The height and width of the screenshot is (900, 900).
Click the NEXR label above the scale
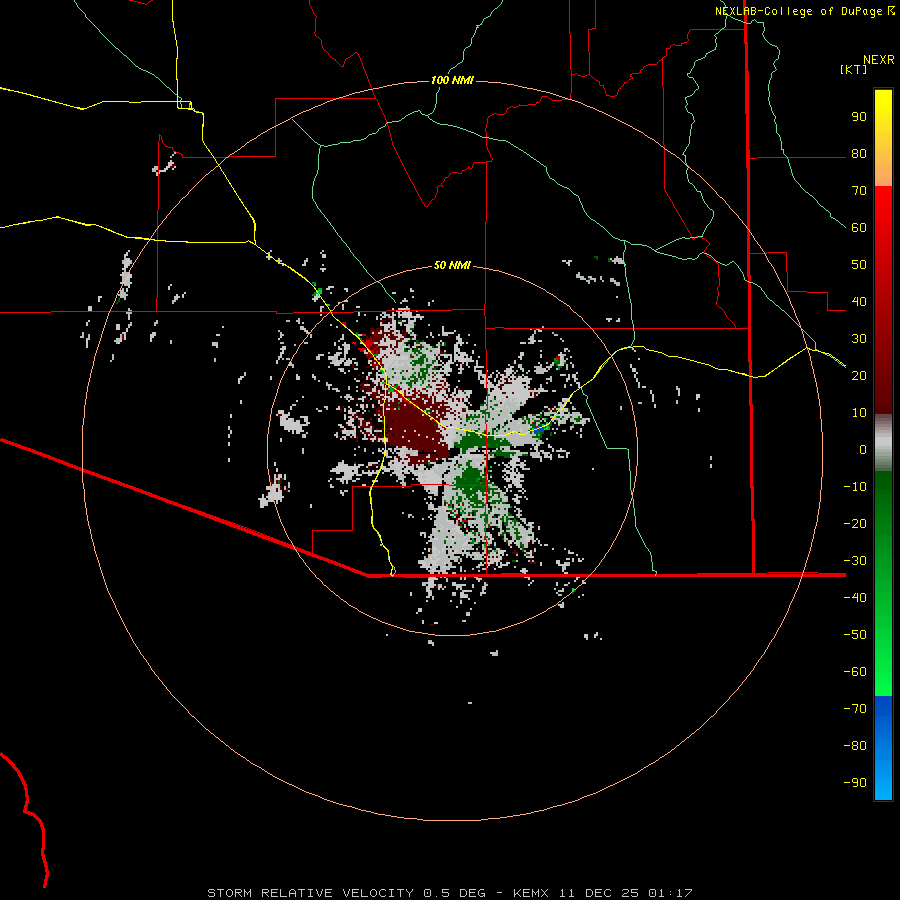[879, 60]
